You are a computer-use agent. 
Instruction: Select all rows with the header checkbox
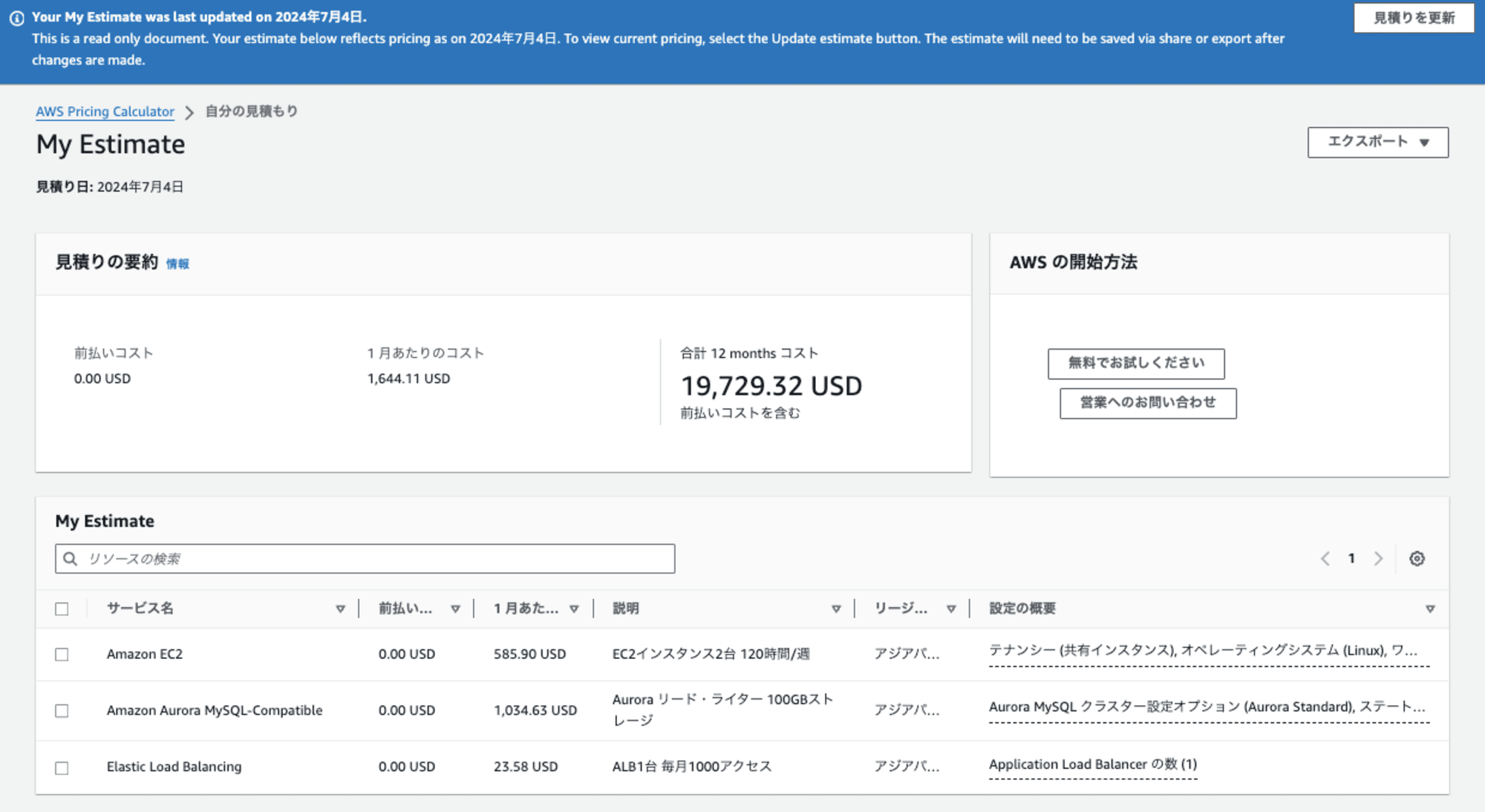62,609
